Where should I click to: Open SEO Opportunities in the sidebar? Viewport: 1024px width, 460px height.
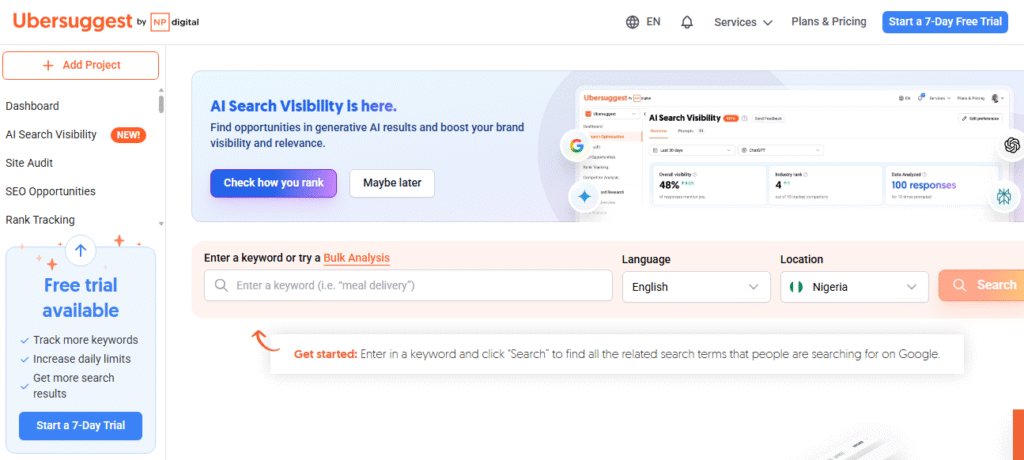tap(50, 191)
